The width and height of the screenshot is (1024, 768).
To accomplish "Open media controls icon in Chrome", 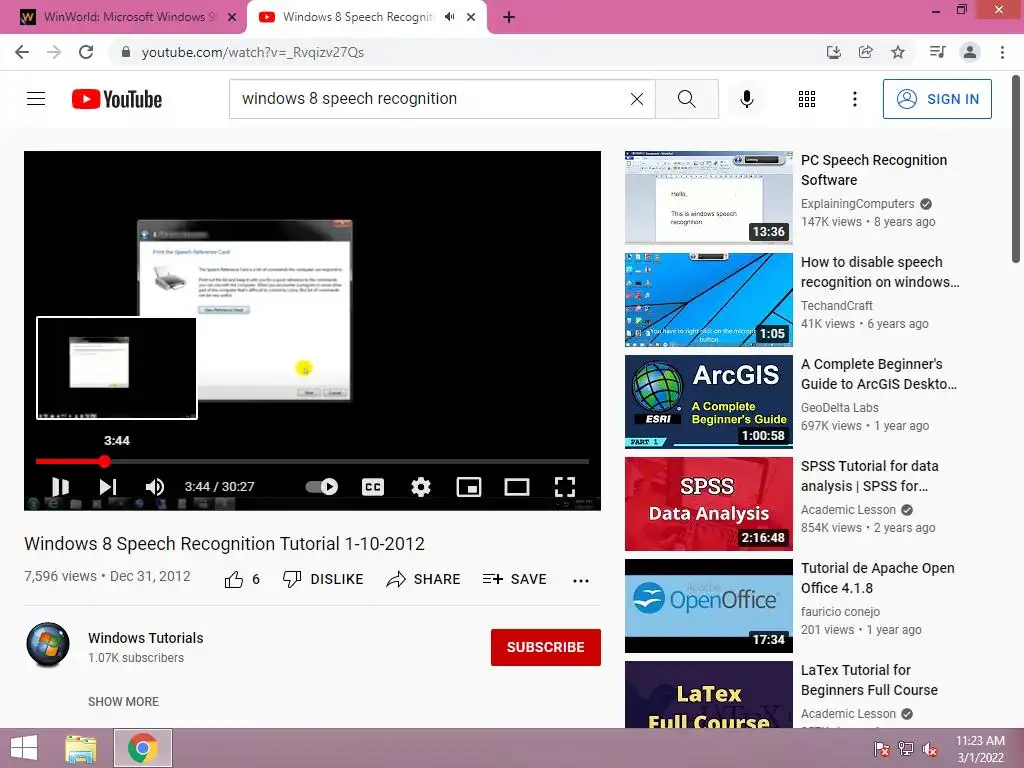I will tap(937, 52).
